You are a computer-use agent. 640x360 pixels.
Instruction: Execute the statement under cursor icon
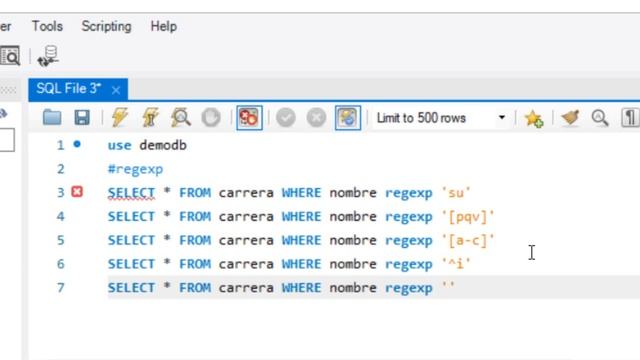[150, 118]
